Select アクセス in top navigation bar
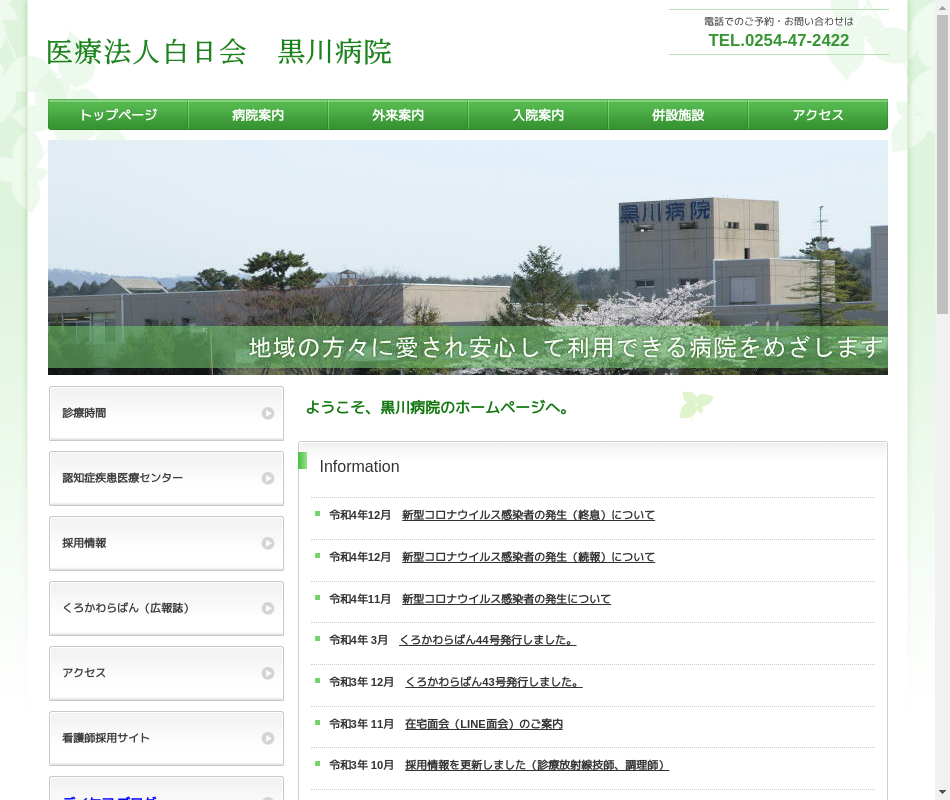The image size is (950, 800). coord(818,115)
